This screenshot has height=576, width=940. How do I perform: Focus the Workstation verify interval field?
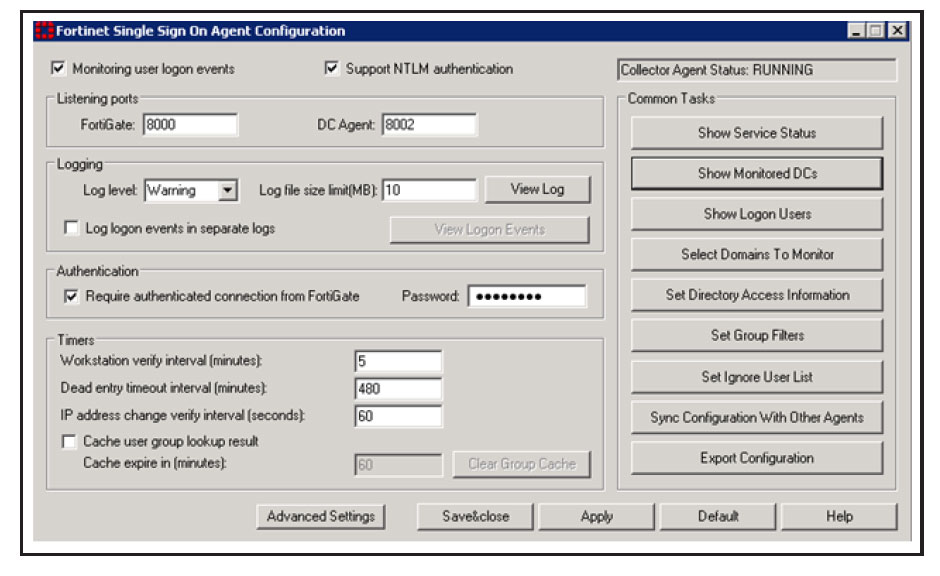pos(398,361)
